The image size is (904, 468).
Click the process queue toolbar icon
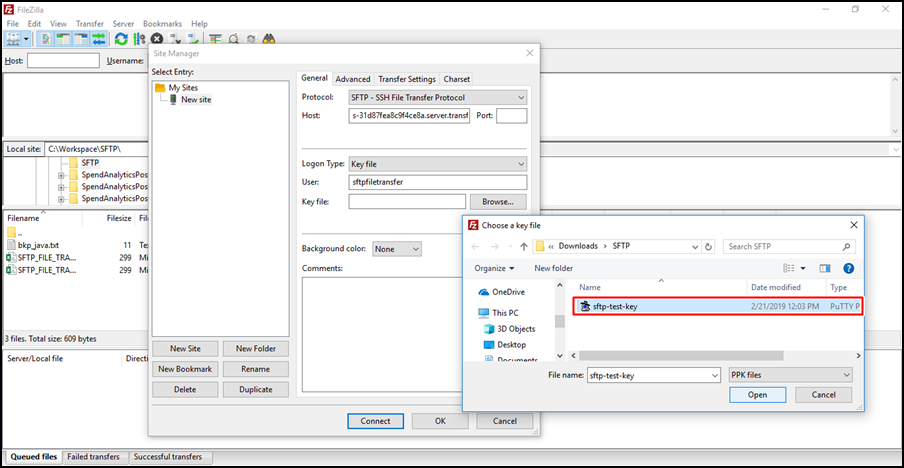point(139,39)
